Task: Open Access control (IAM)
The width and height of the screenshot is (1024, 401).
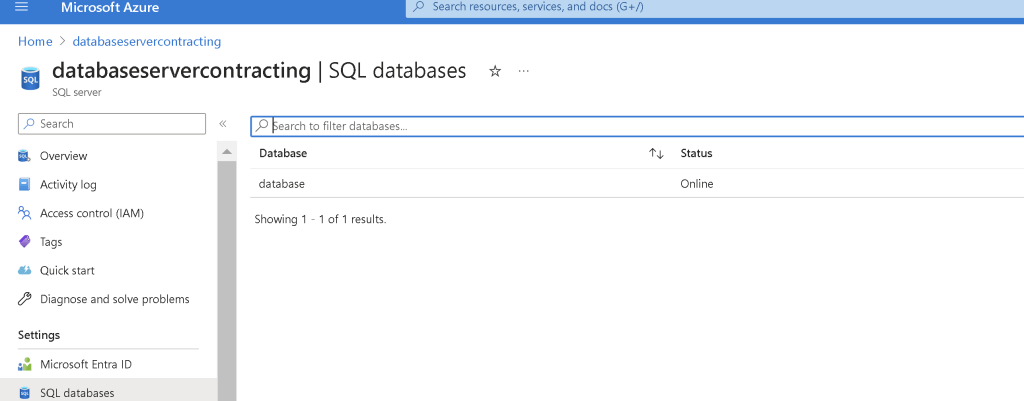Action: tap(91, 214)
